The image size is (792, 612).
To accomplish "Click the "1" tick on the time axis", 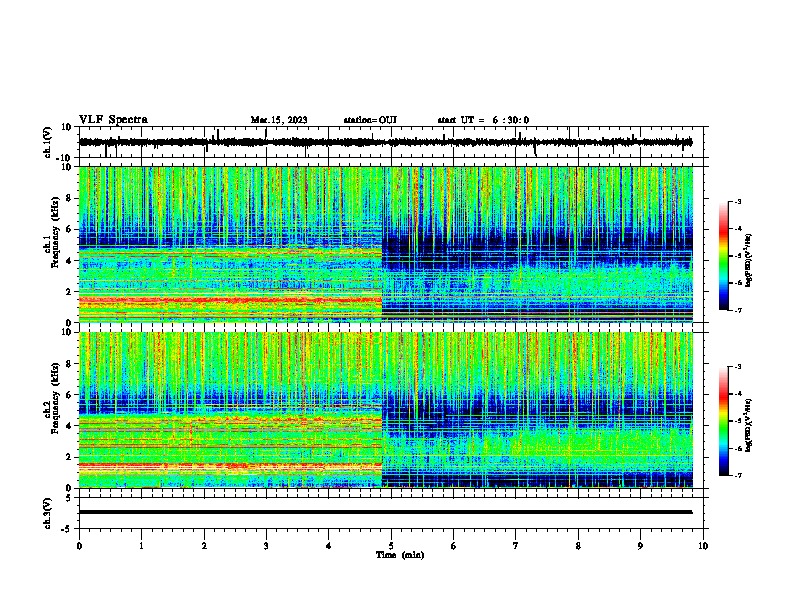I will click(x=141, y=546).
